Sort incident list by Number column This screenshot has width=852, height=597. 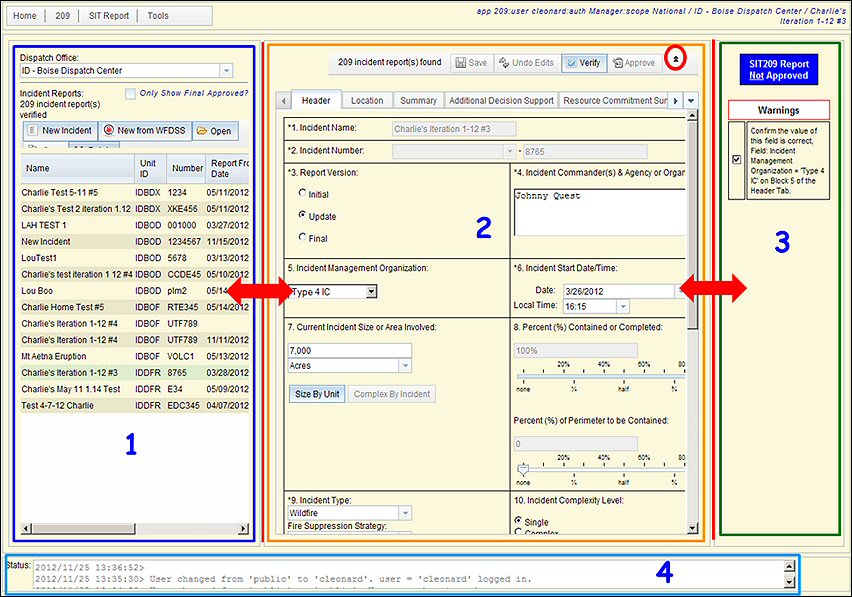click(186, 168)
